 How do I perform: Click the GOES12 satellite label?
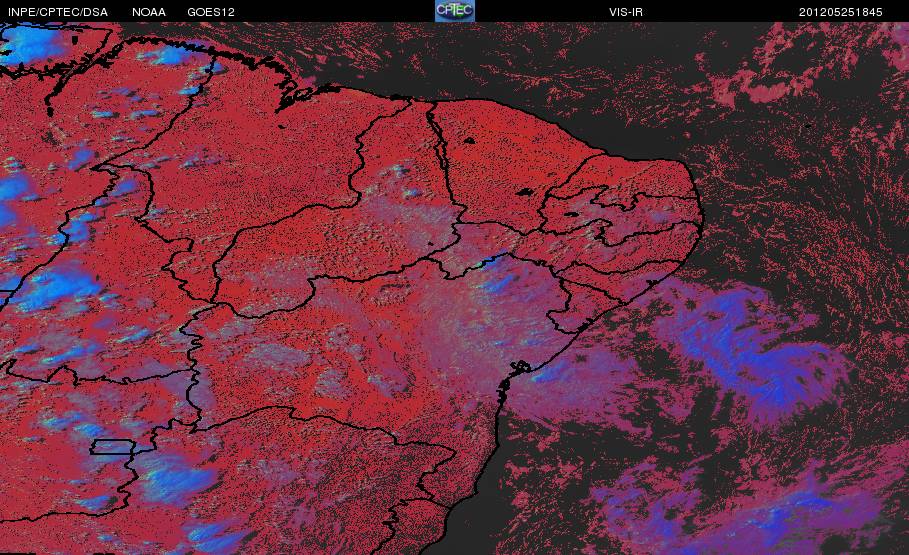pos(211,12)
